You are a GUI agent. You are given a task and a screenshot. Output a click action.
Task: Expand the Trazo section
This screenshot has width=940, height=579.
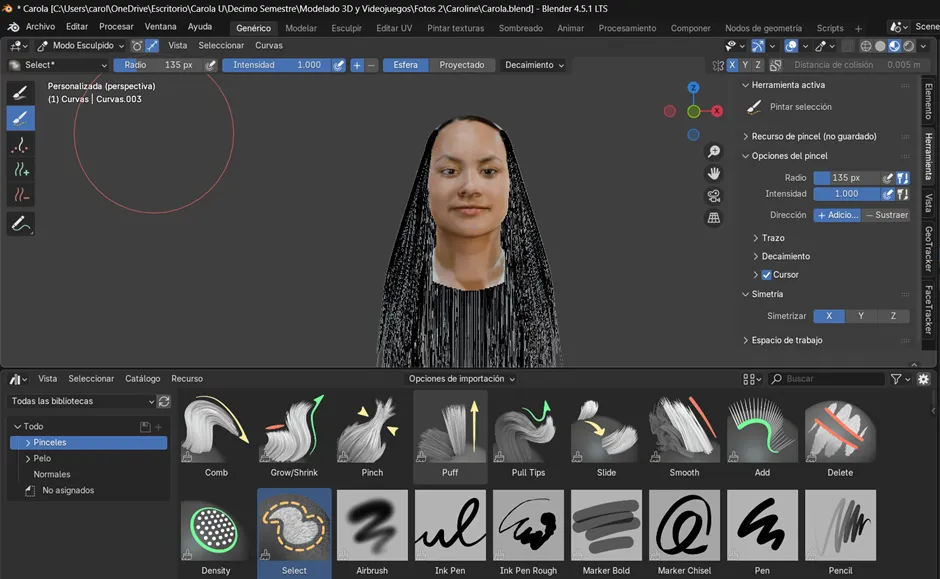point(772,238)
